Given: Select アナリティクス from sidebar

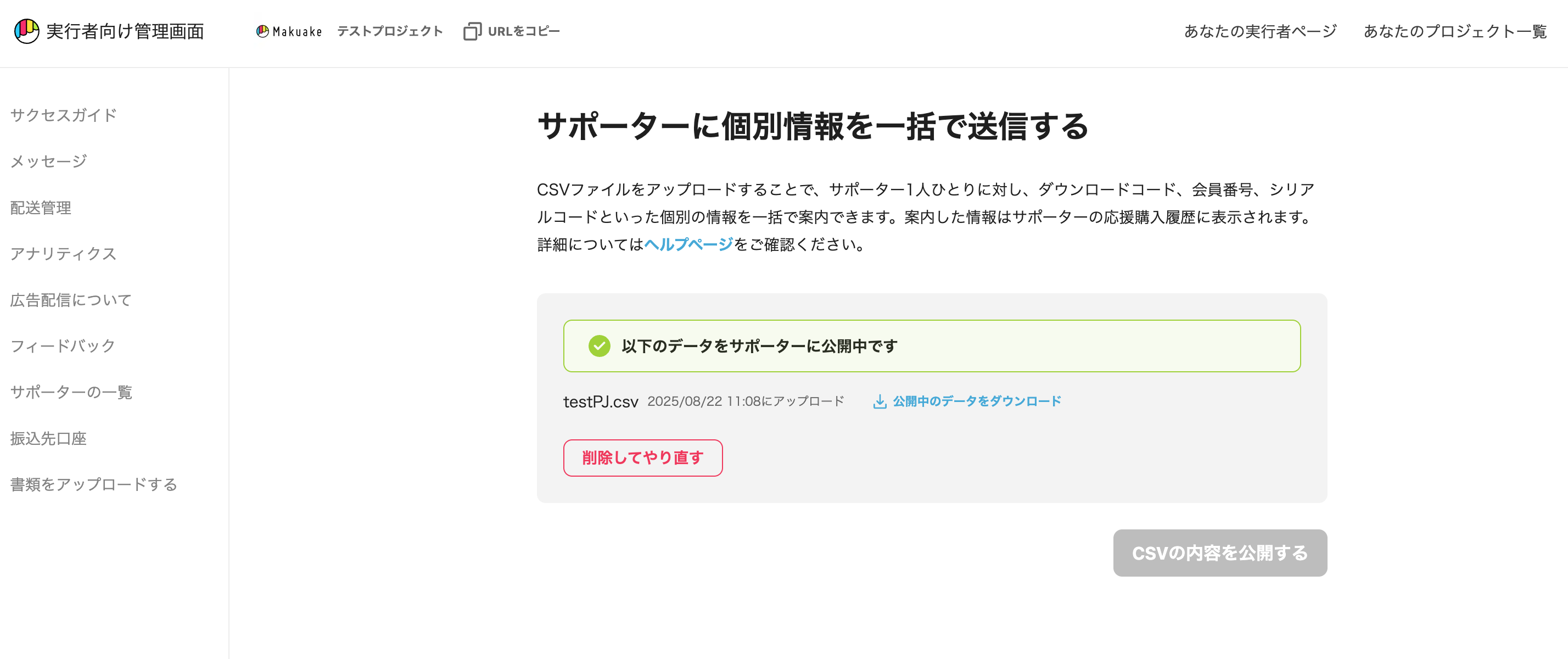Looking at the screenshot, I should pyautogui.click(x=63, y=253).
